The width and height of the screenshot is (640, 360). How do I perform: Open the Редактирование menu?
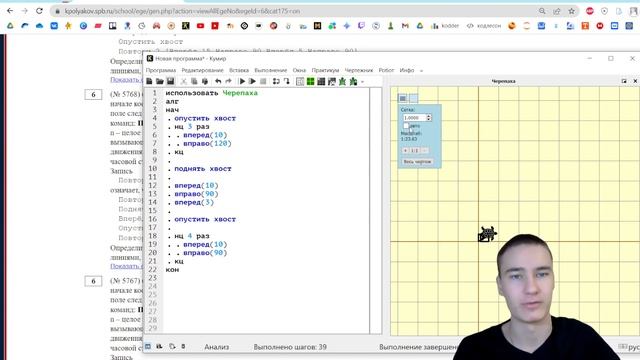[x=202, y=70]
